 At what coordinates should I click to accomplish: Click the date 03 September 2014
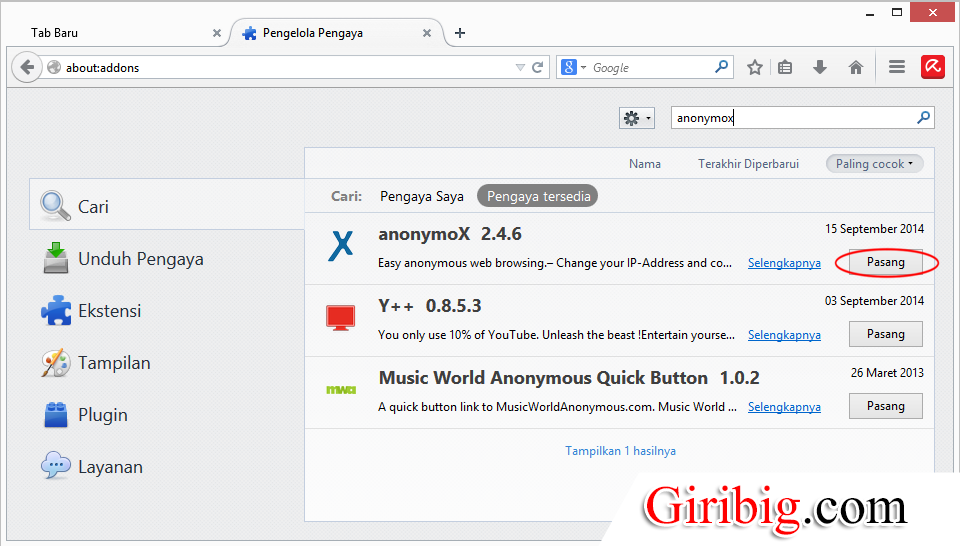(x=874, y=301)
